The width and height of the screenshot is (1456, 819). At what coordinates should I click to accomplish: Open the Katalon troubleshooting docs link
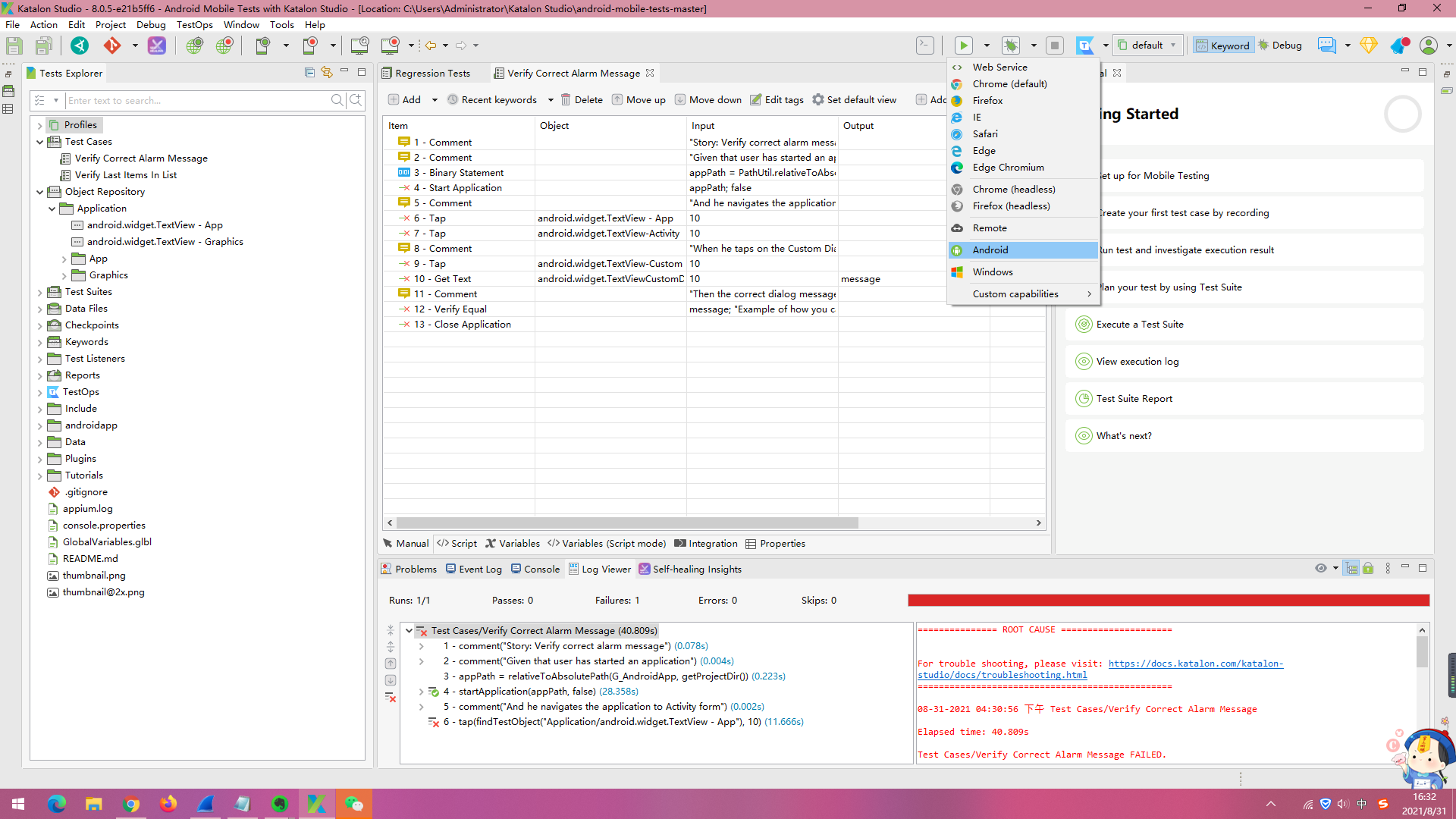click(1195, 664)
